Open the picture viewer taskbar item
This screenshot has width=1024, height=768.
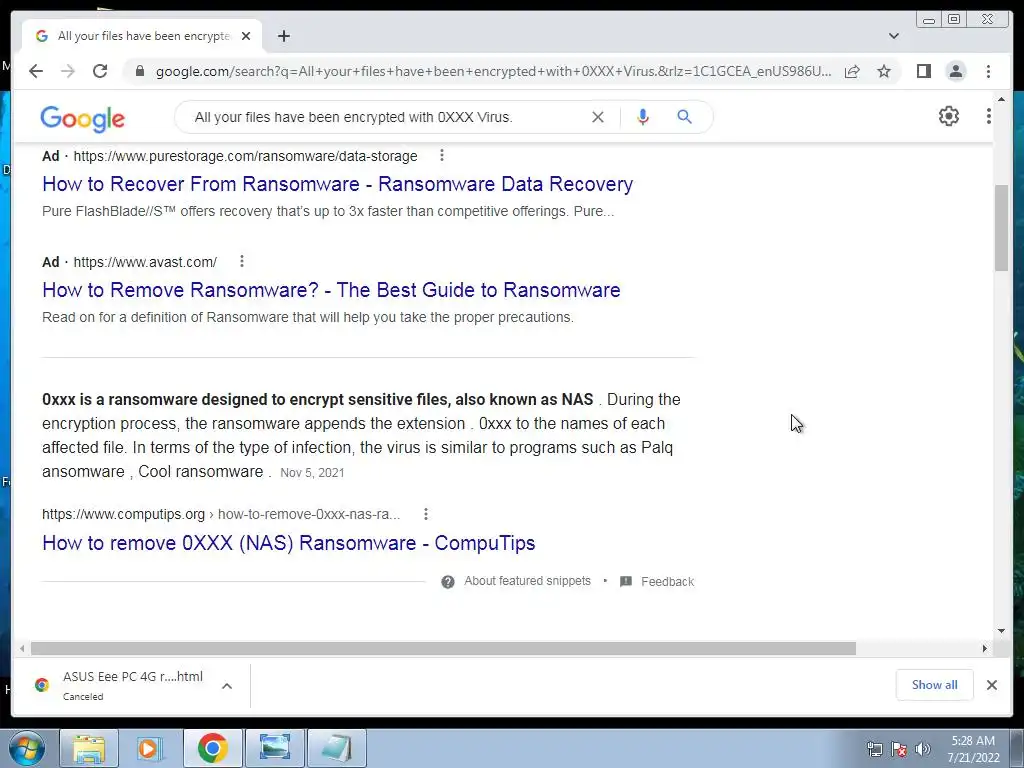[274, 748]
